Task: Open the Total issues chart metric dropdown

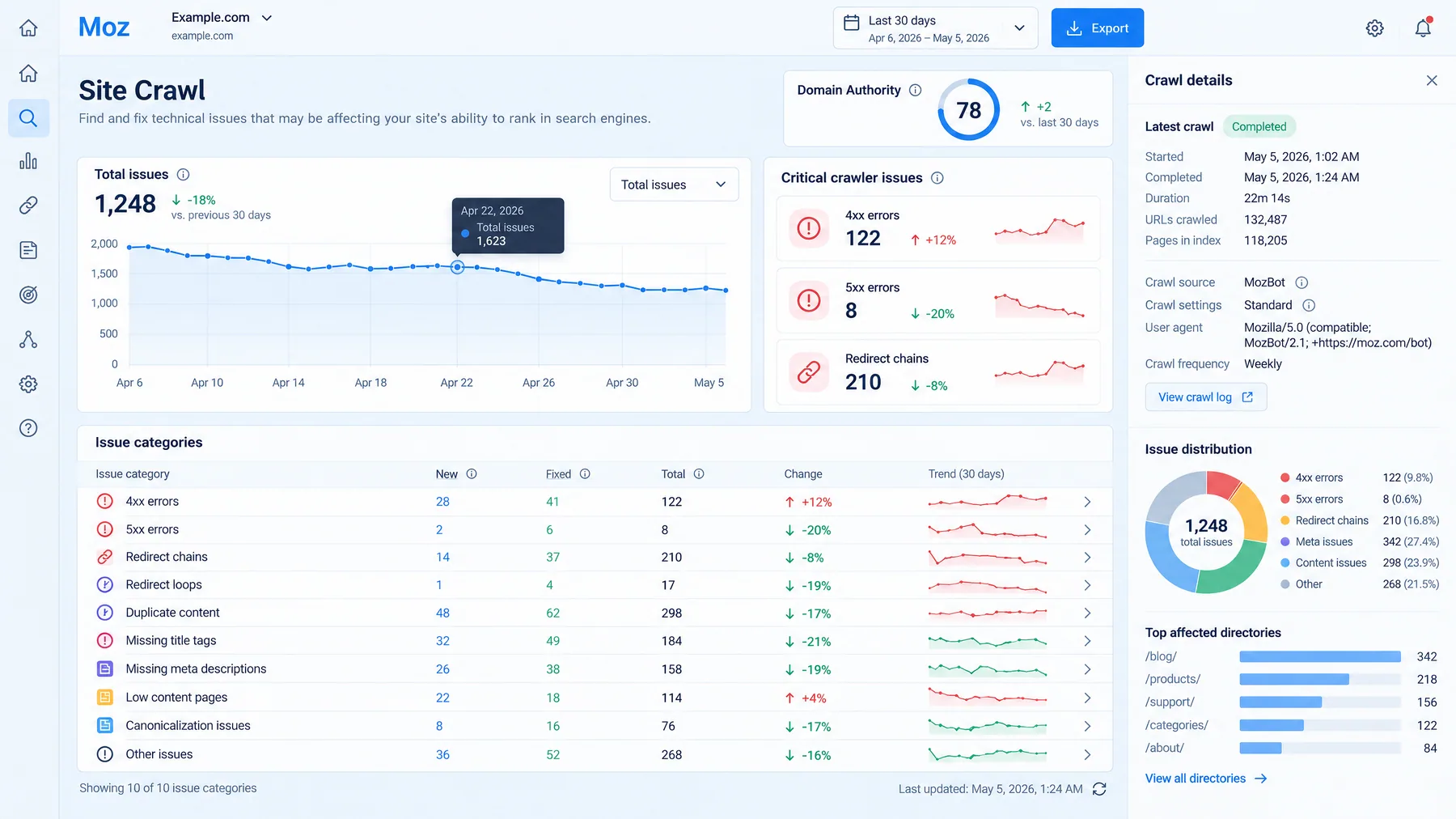Action: pos(674,185)
